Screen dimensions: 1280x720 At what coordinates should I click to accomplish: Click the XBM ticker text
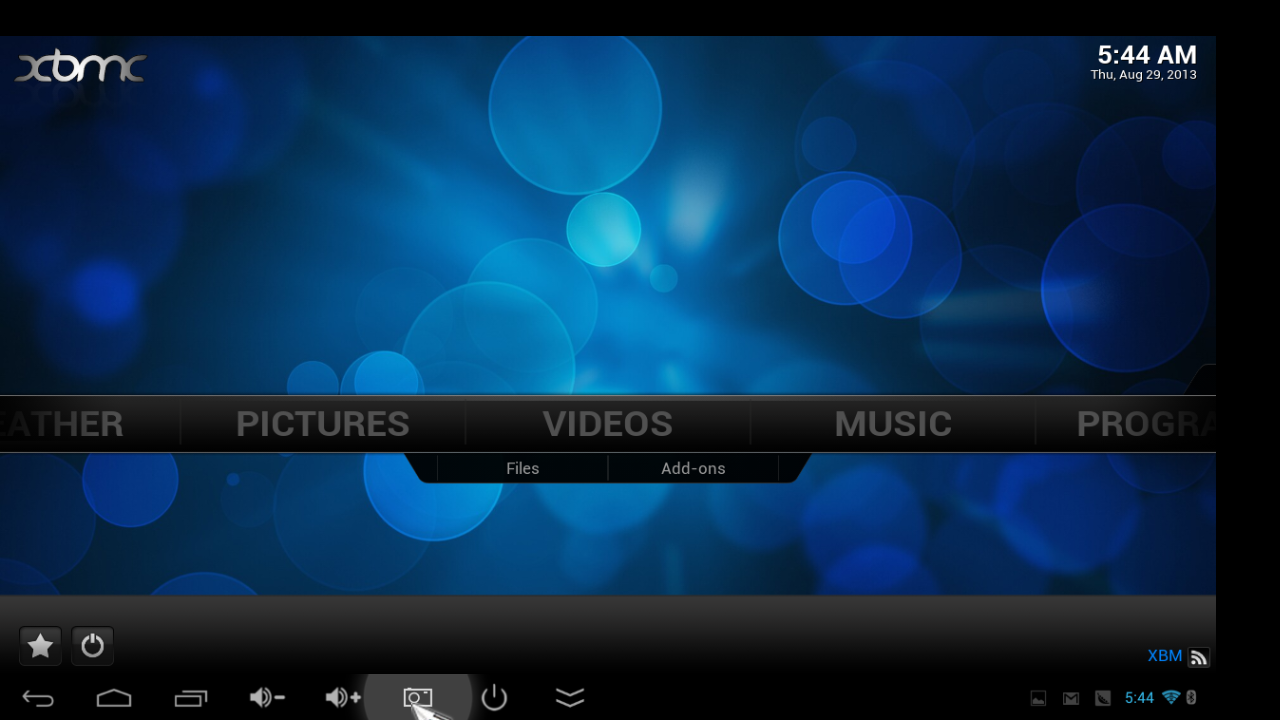1164,656
